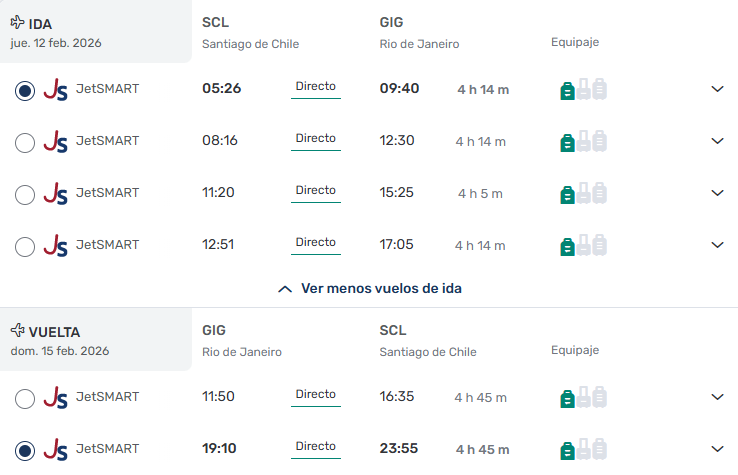The image size is (738, 475).
Task: Click baggage icons for 12:51 flight
Action: pos(583,245)
